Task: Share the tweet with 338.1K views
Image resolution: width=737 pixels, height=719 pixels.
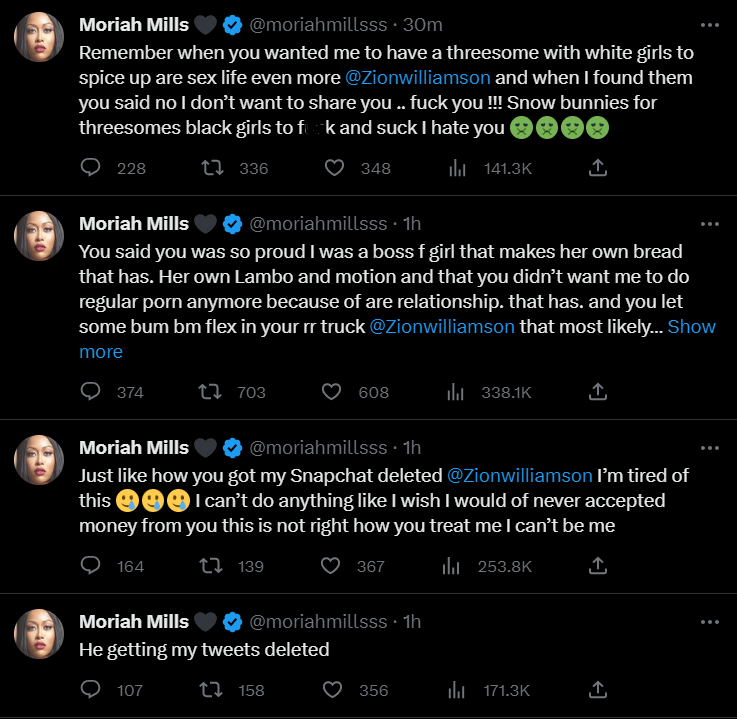Action: (x=598, y=392)
